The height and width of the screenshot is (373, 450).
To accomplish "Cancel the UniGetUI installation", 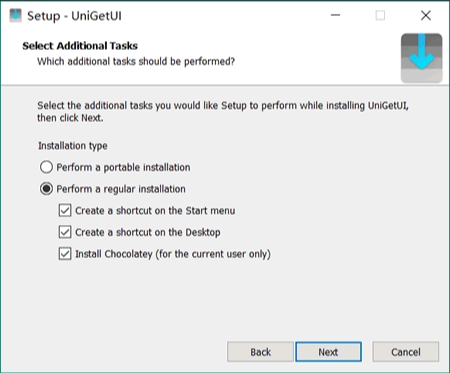I will coord(406,352).
